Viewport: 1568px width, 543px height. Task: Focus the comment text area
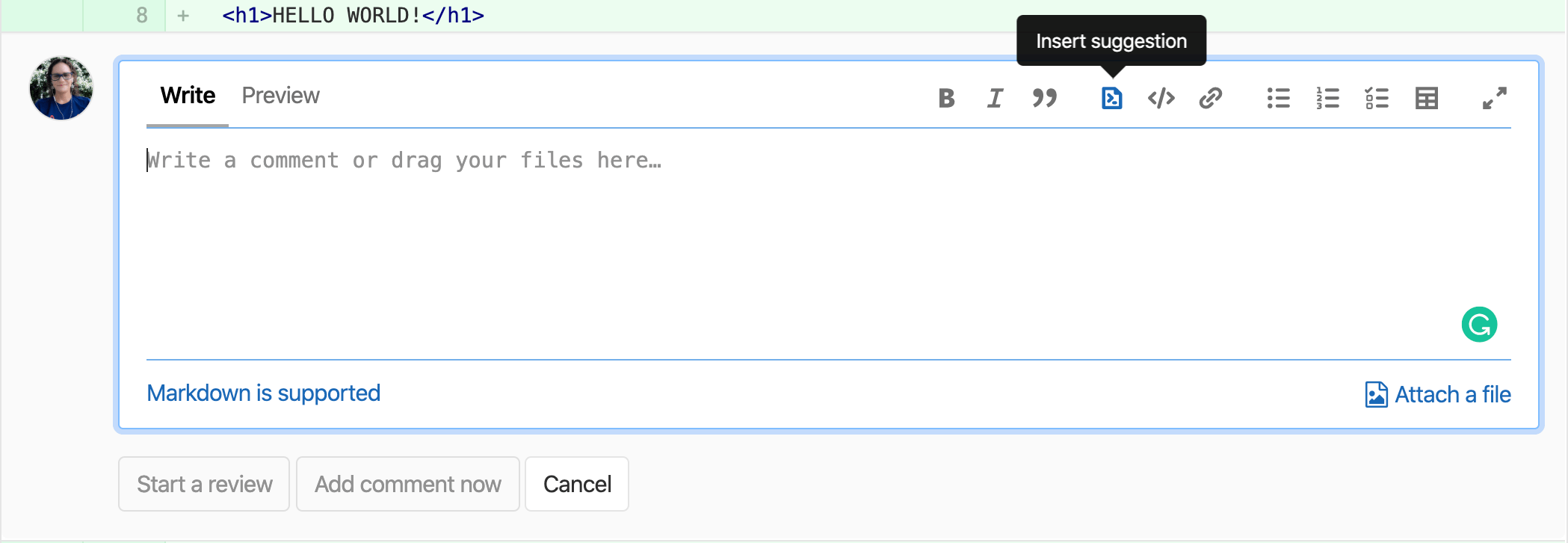pyautogui.click(x=747, y=239)
